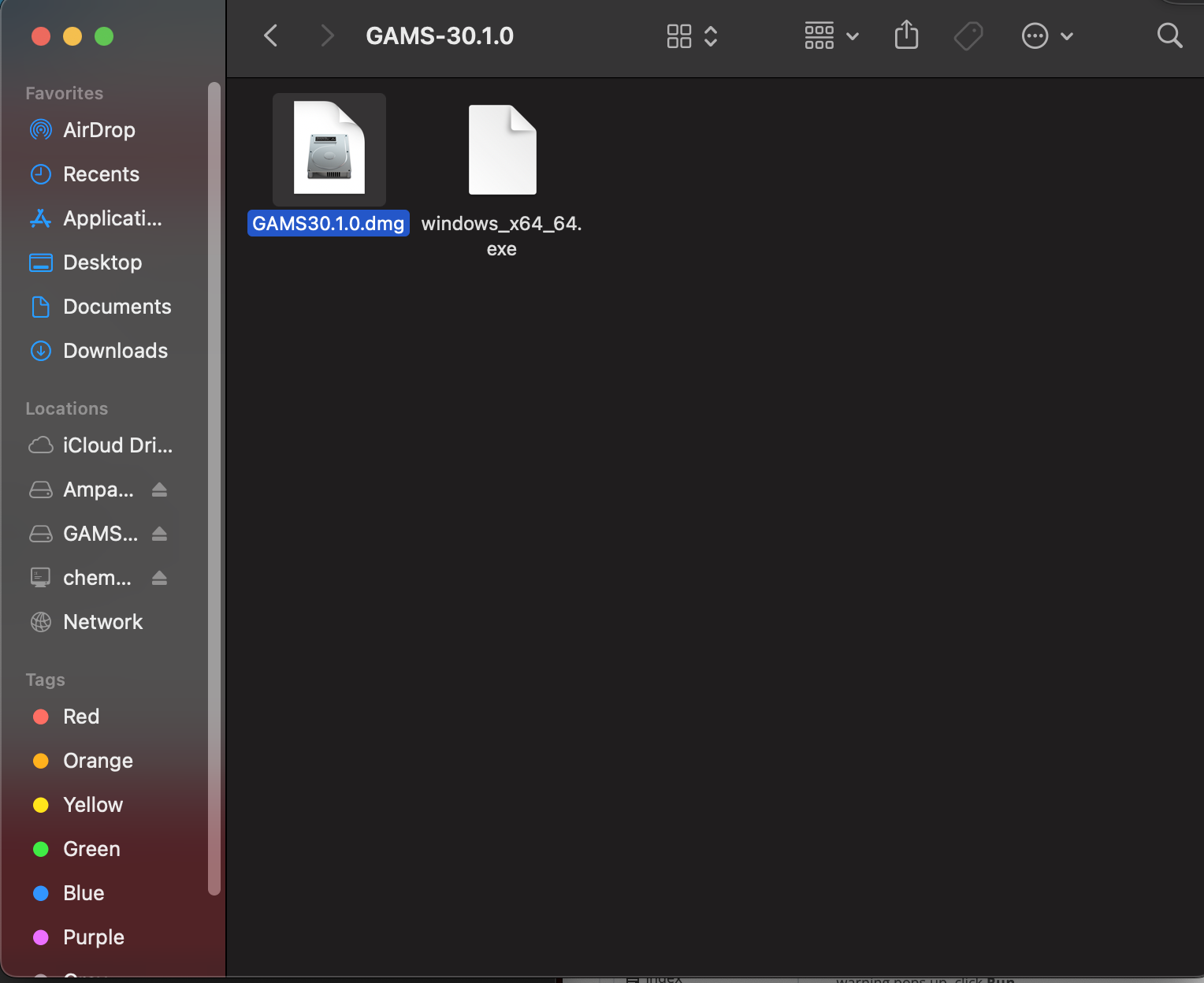1204x983 pixels.
Task: Click the Documents page icon
Action: coord(41,307)
